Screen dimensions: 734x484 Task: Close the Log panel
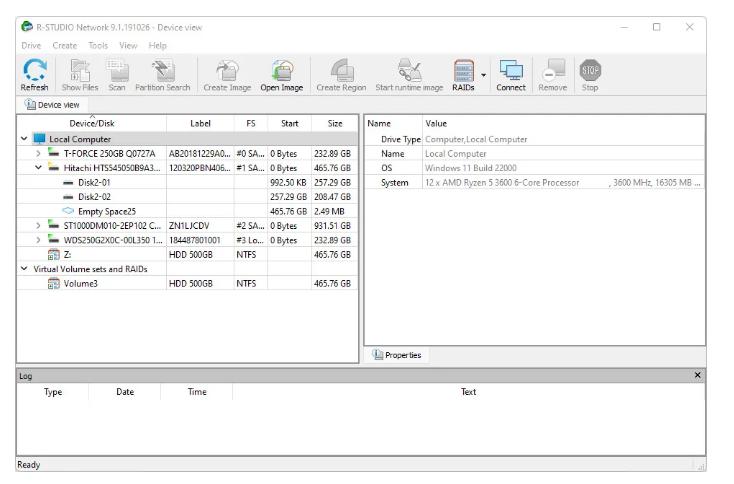click(x=698, y=374)
